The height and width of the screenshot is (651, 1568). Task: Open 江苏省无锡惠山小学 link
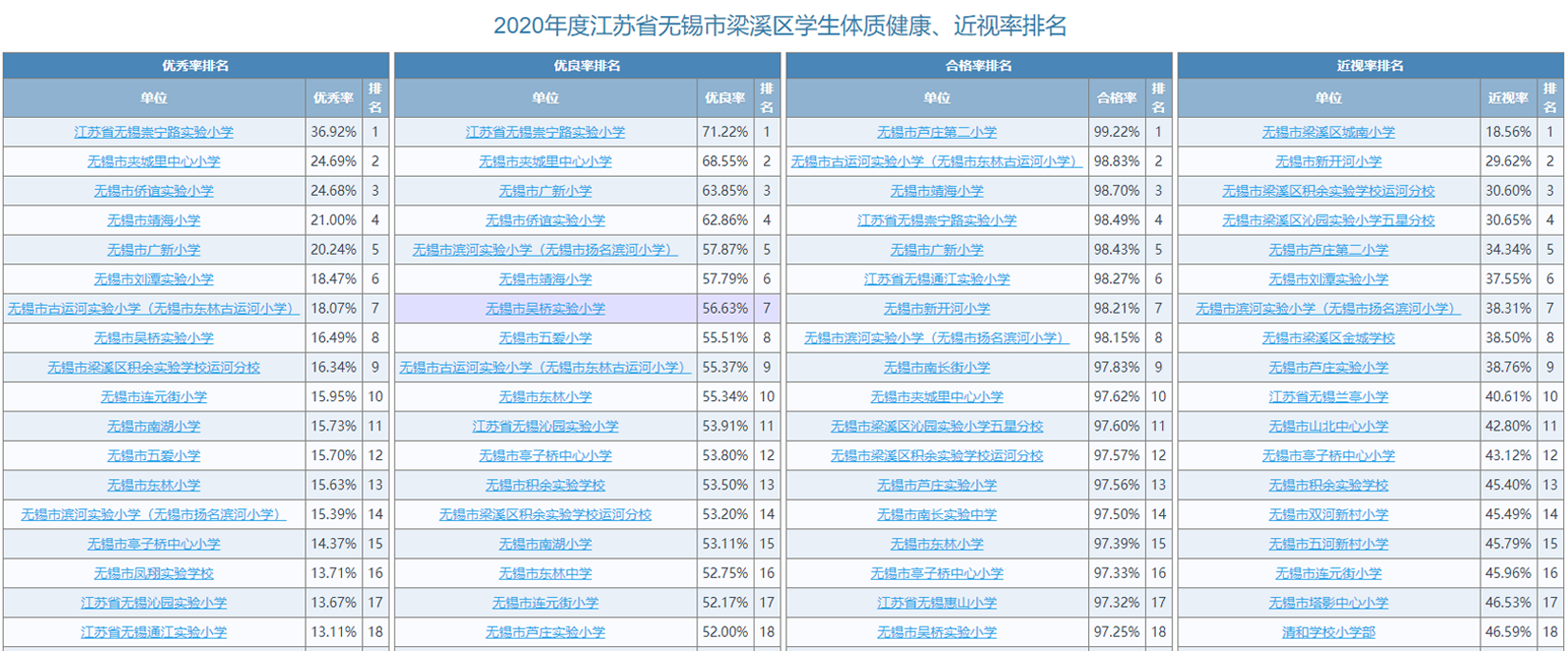point(937,603)
